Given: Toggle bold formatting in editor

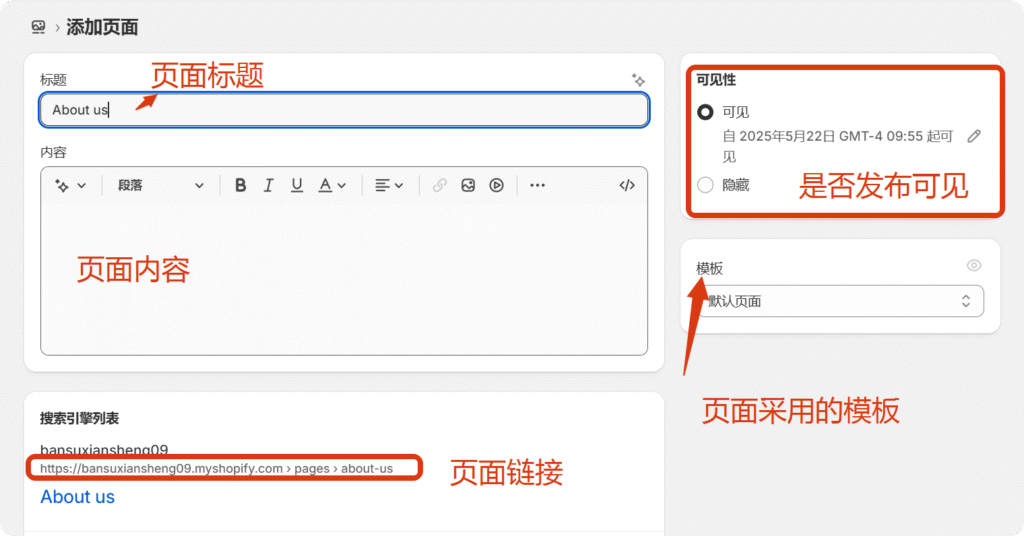Looking at the screenshot, I should (x=240, y=185).
